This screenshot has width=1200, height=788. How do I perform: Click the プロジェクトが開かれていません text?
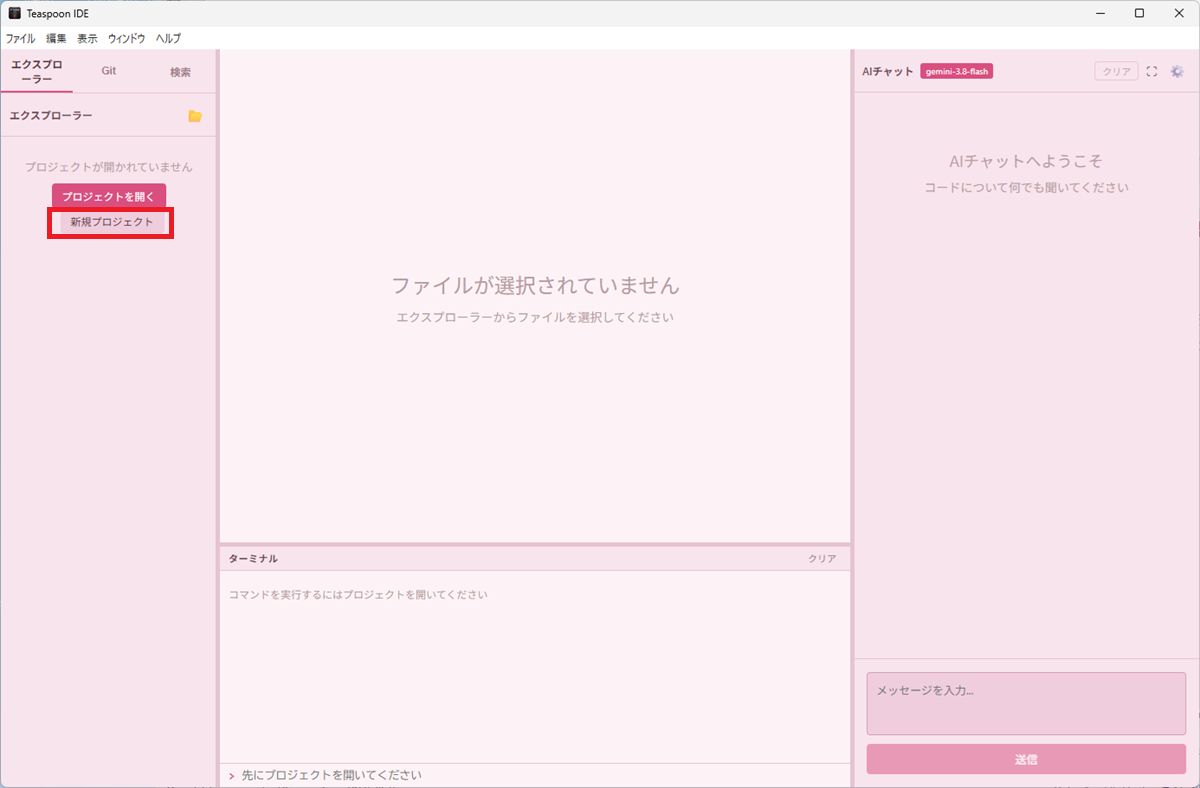(x=109, y=167)
